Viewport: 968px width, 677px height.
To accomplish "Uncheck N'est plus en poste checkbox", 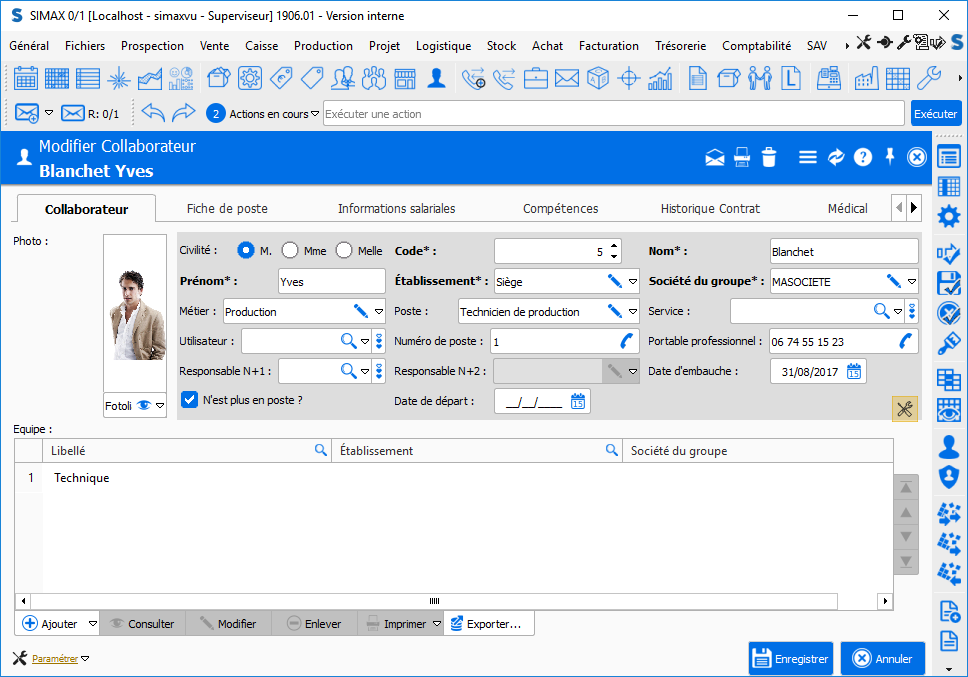I will tap(189, 400).
